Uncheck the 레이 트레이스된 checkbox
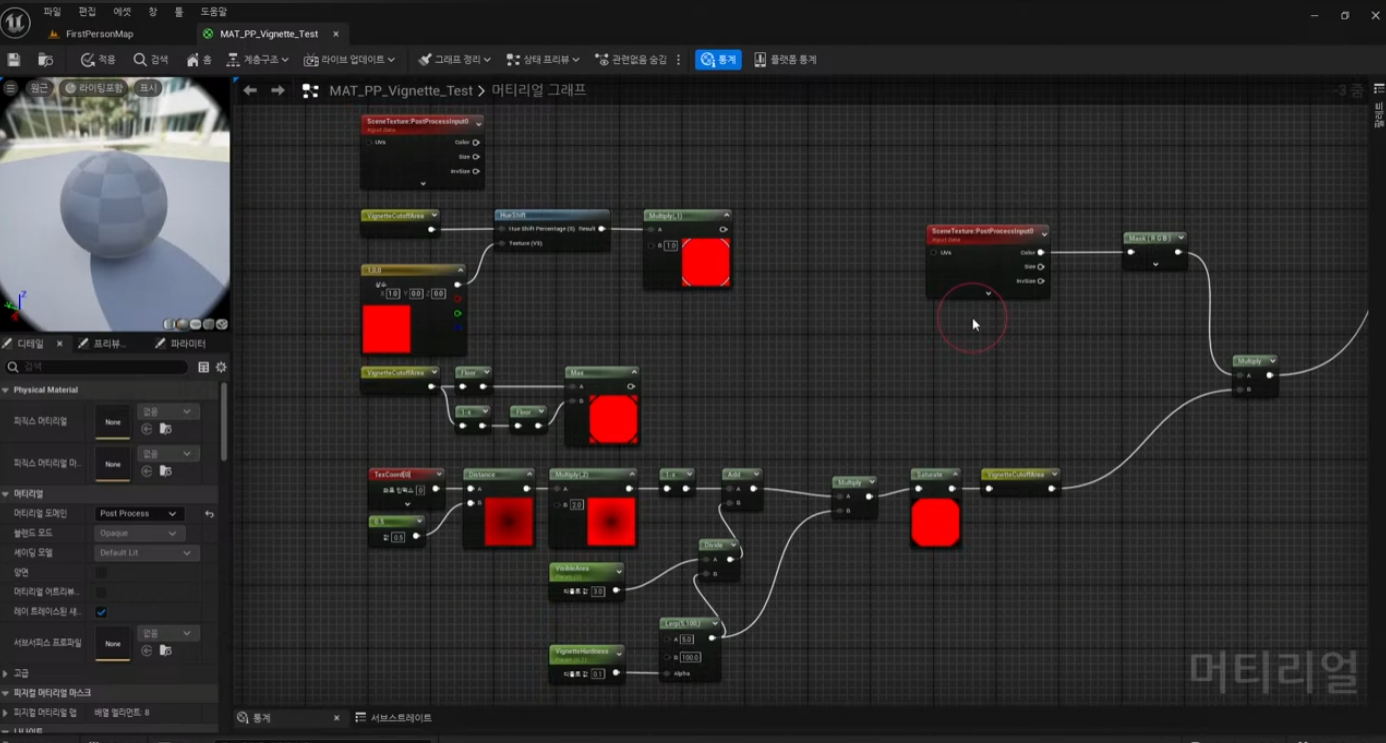 101,612
